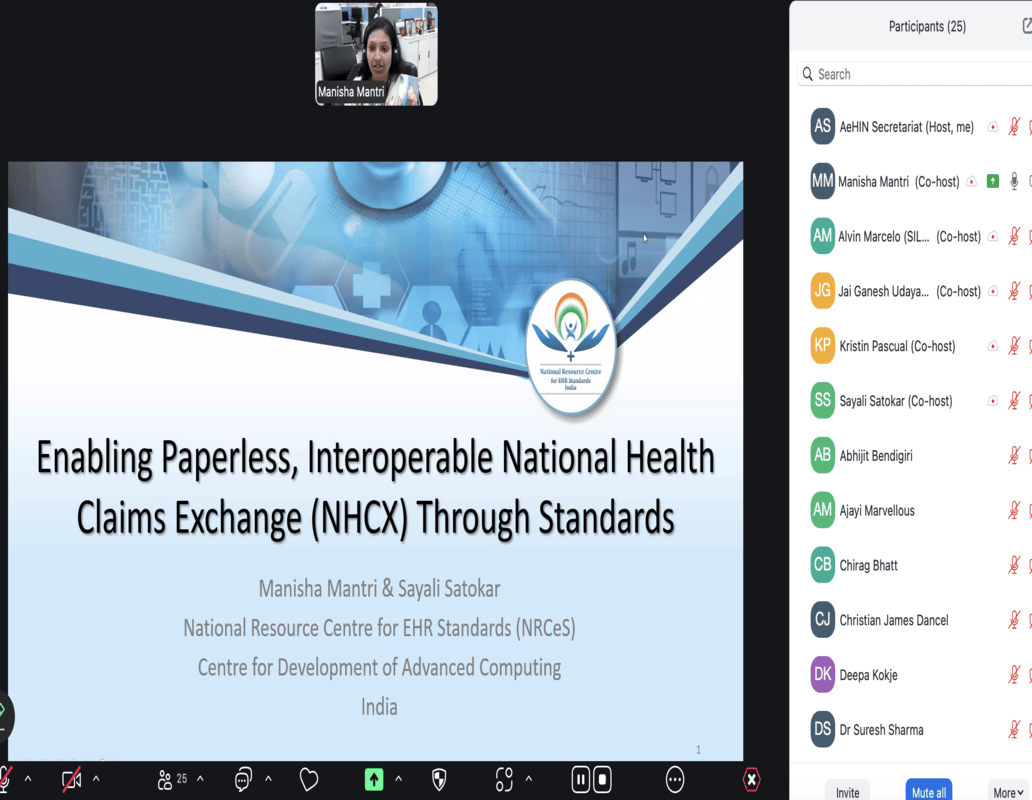This screenshot has height=800, width=1032.
Task: Click the Invite button
Action: (x=847, y=792)
